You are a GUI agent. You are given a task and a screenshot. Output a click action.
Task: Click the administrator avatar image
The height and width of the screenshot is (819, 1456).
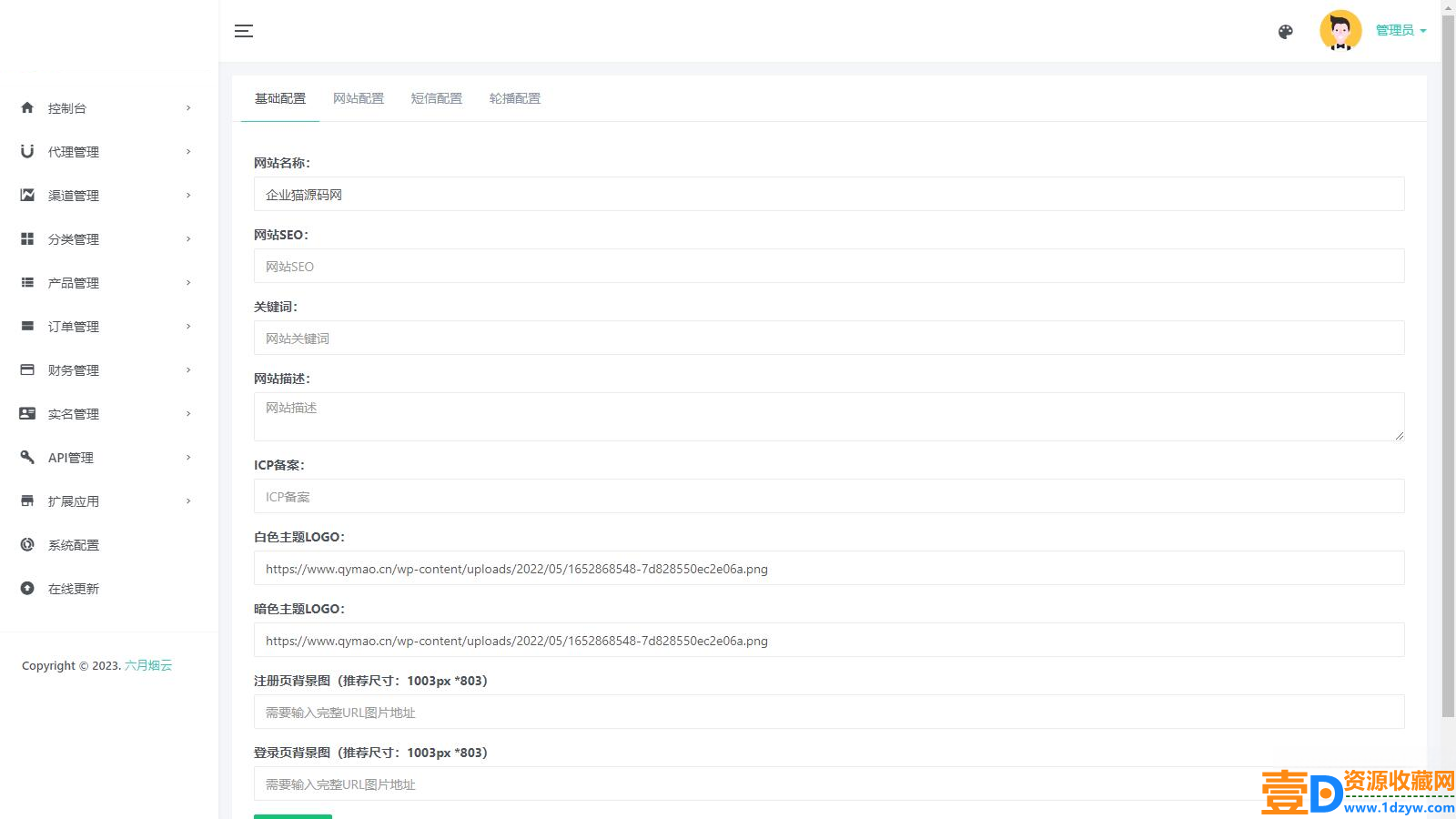click(x=1340, y=31)
